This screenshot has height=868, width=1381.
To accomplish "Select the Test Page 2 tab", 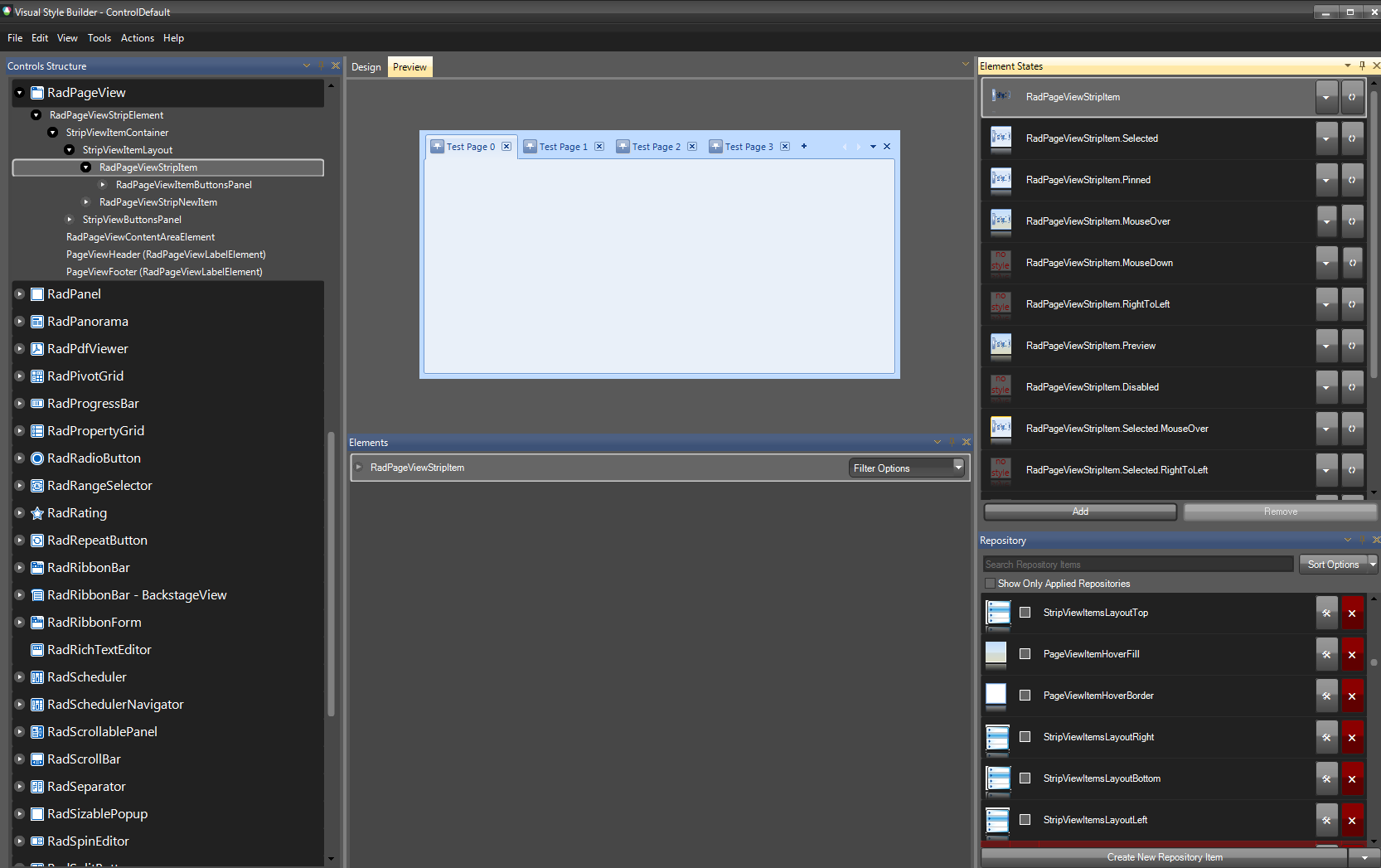I will (657, 147).
